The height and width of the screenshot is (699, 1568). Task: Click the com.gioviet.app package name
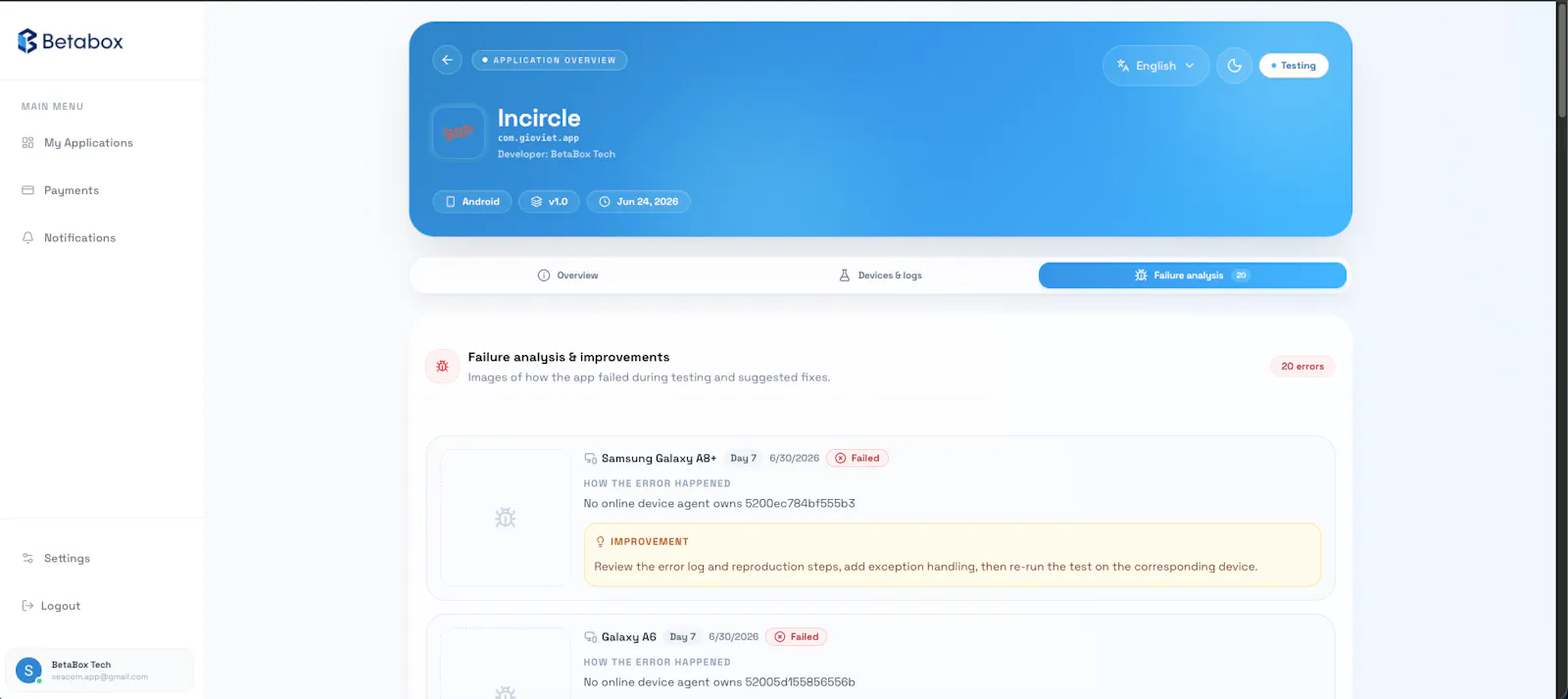538,138
